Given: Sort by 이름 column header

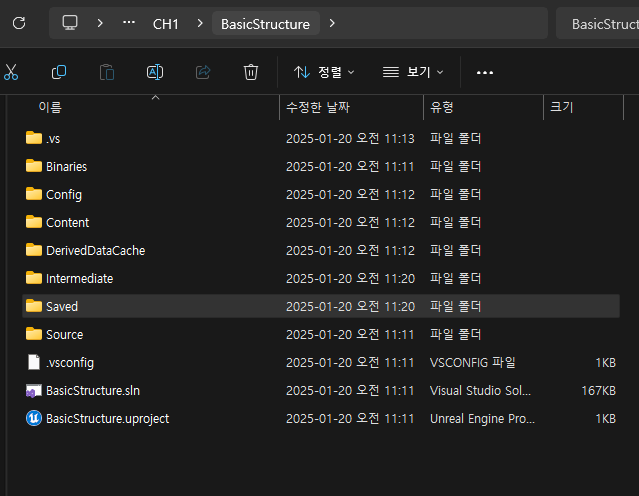Looking at the screenshot, I should [50, 107].
